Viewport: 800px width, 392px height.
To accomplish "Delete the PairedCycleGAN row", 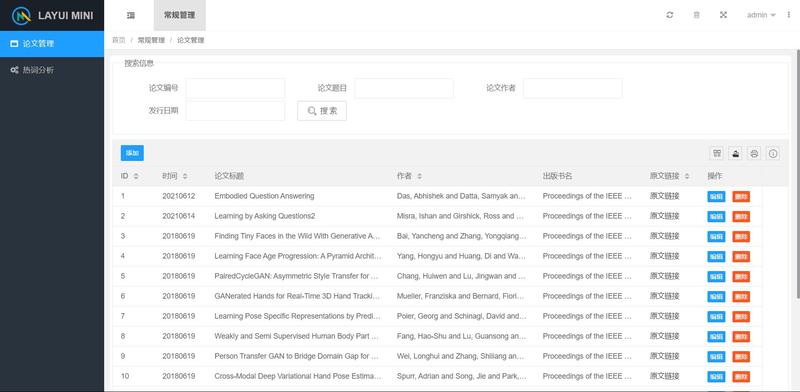I will click(741, 277).
